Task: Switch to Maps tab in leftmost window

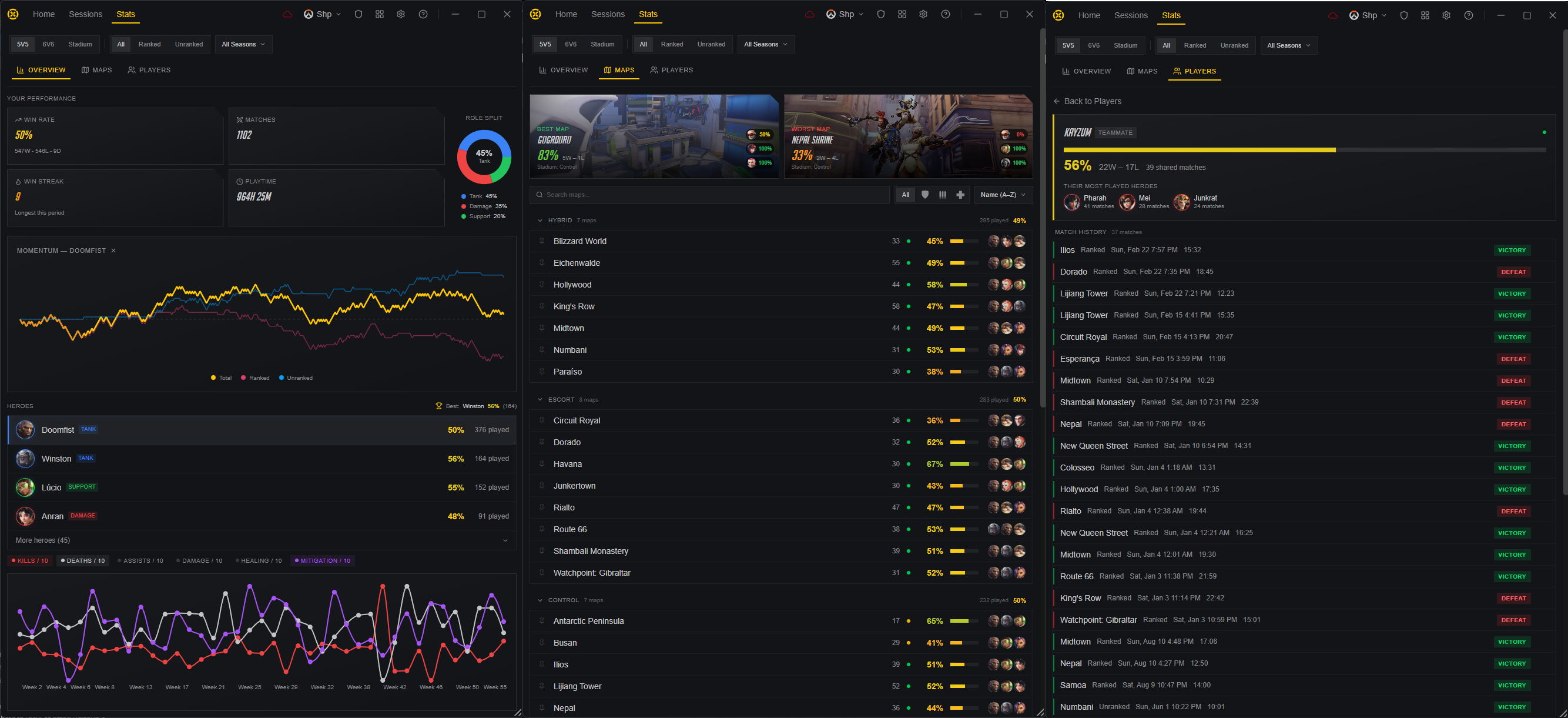Action: pos(97,70)
